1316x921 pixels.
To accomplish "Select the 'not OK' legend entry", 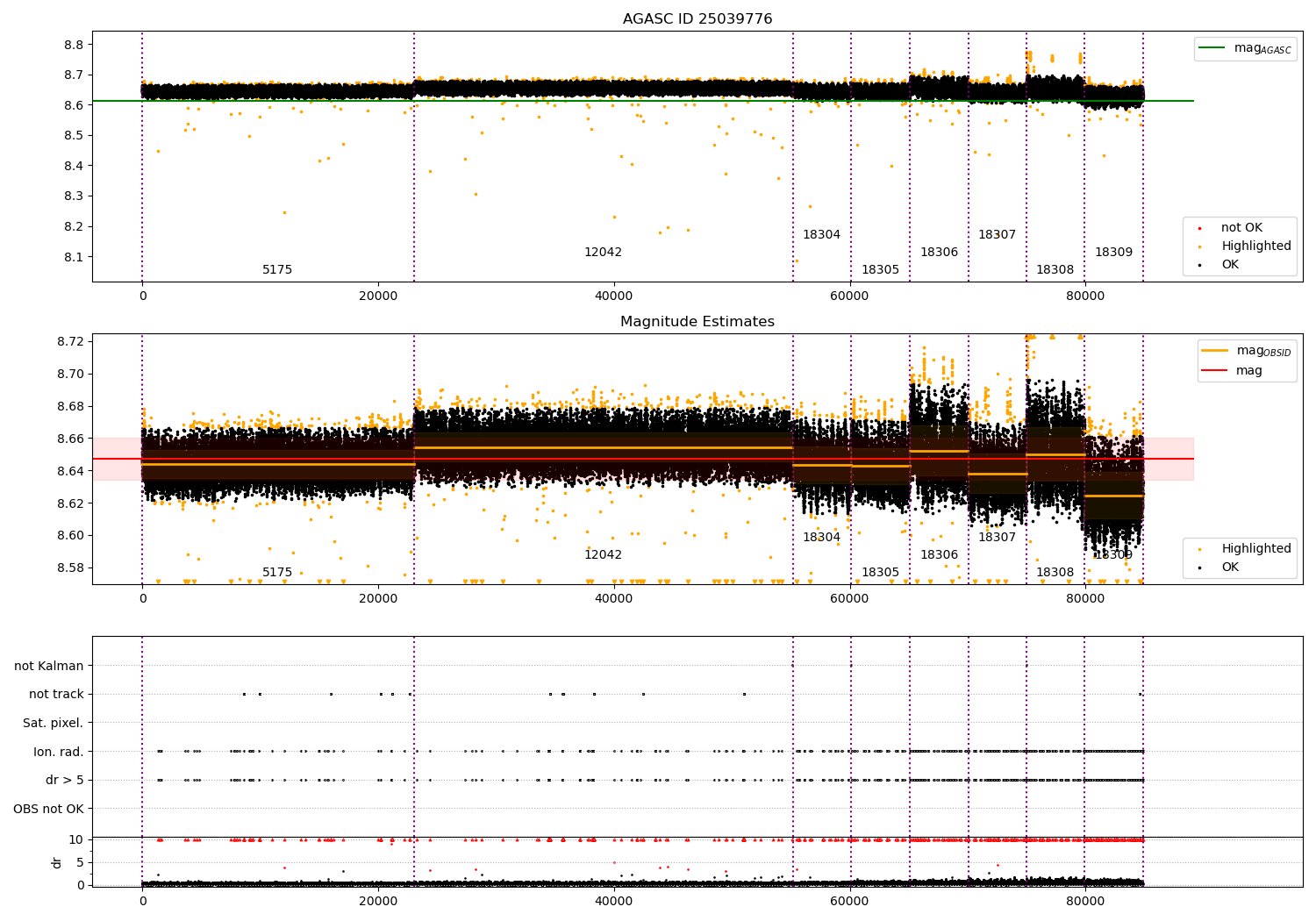I will 1241,228.
